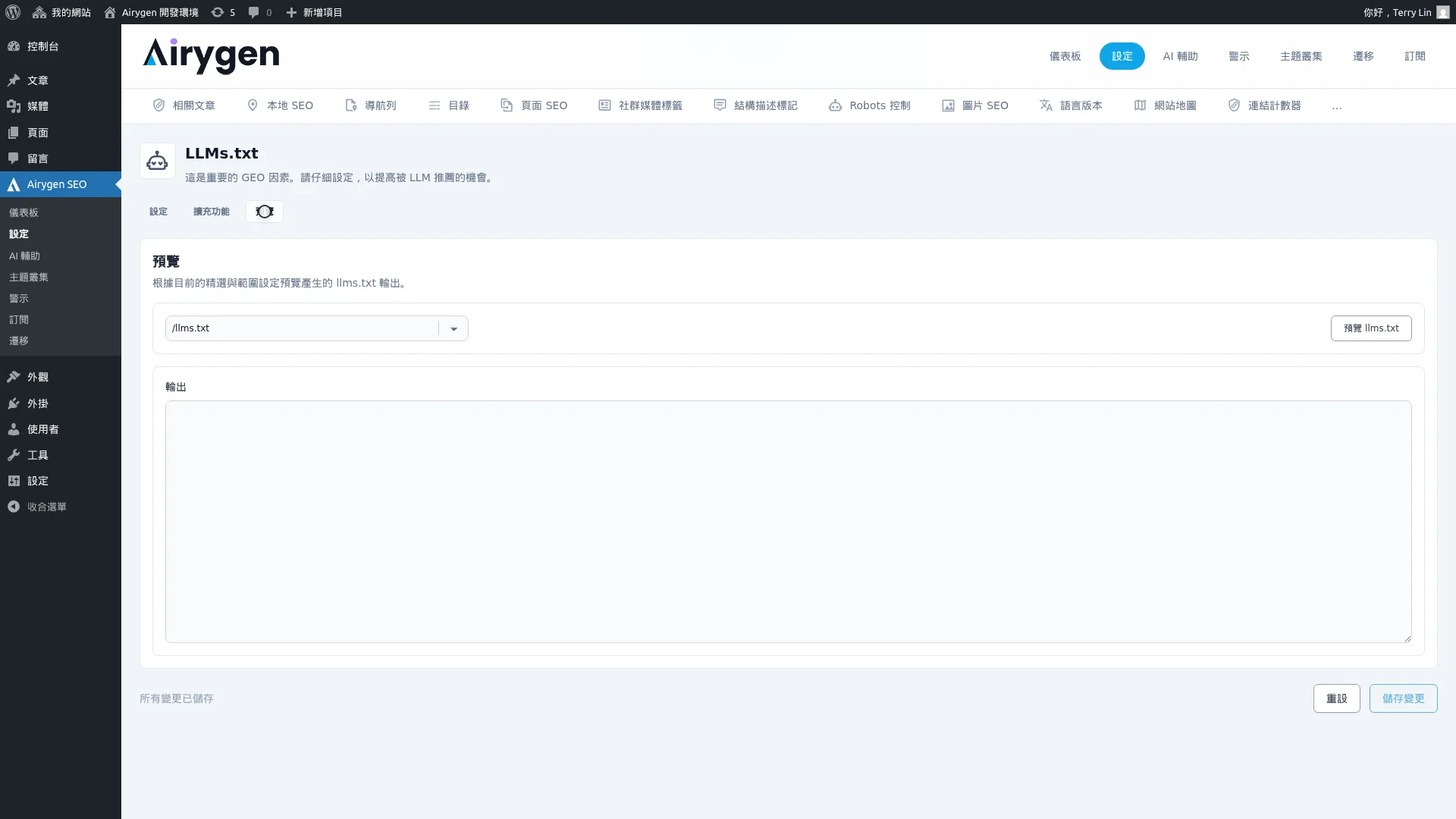Image resolution: width=1456 pixels, height=819 pixels.
Task: Go to 遷移 in top navigation
Action: pyautogui.click(x=1363, y=56)
